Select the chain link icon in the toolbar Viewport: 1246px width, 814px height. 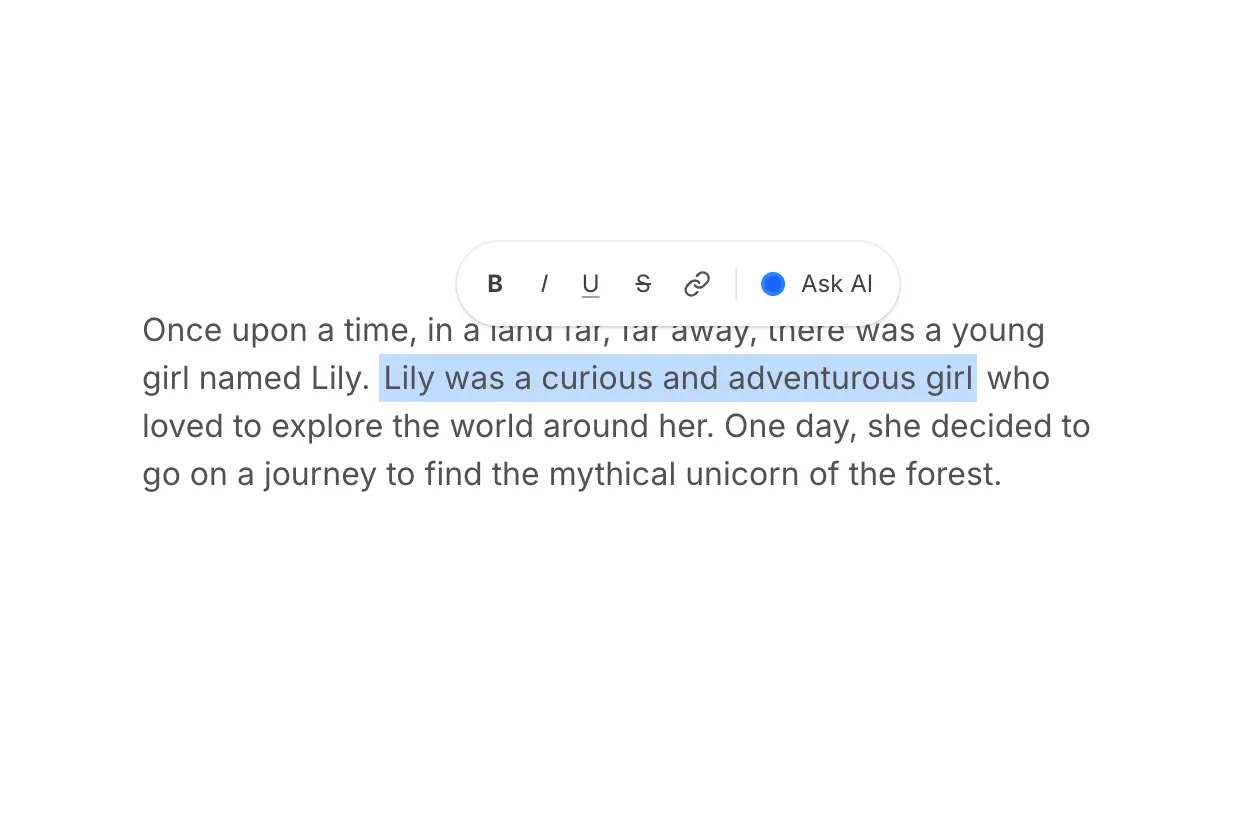tap(697, 284)
